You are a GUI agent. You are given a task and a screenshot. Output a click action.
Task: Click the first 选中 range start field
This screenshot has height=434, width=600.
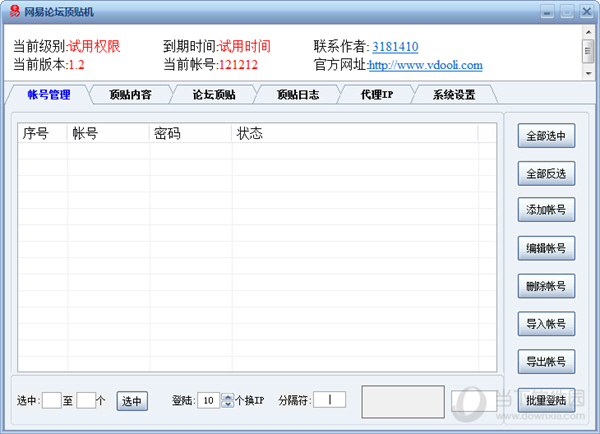[52, 401]
